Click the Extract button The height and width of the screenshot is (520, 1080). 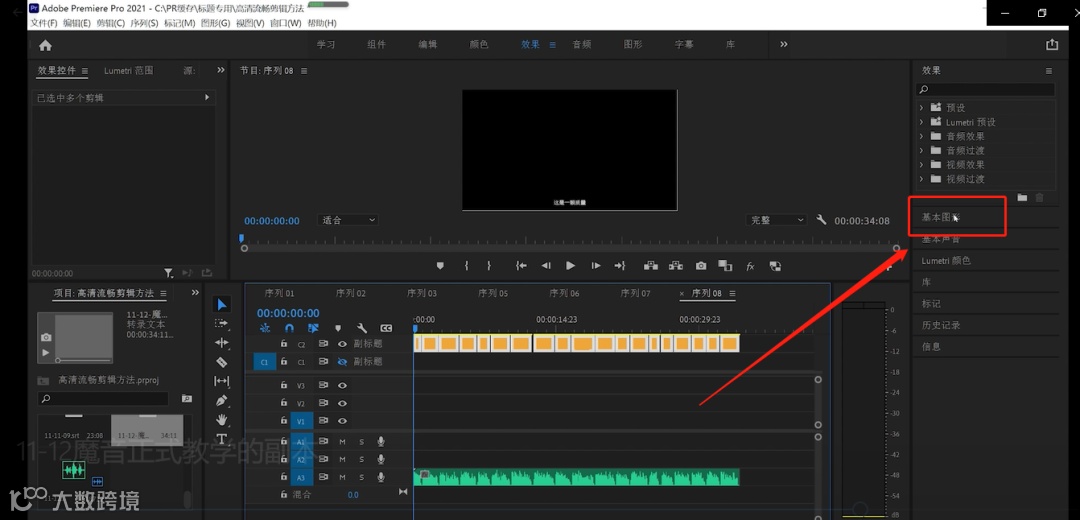pos(676,266)
